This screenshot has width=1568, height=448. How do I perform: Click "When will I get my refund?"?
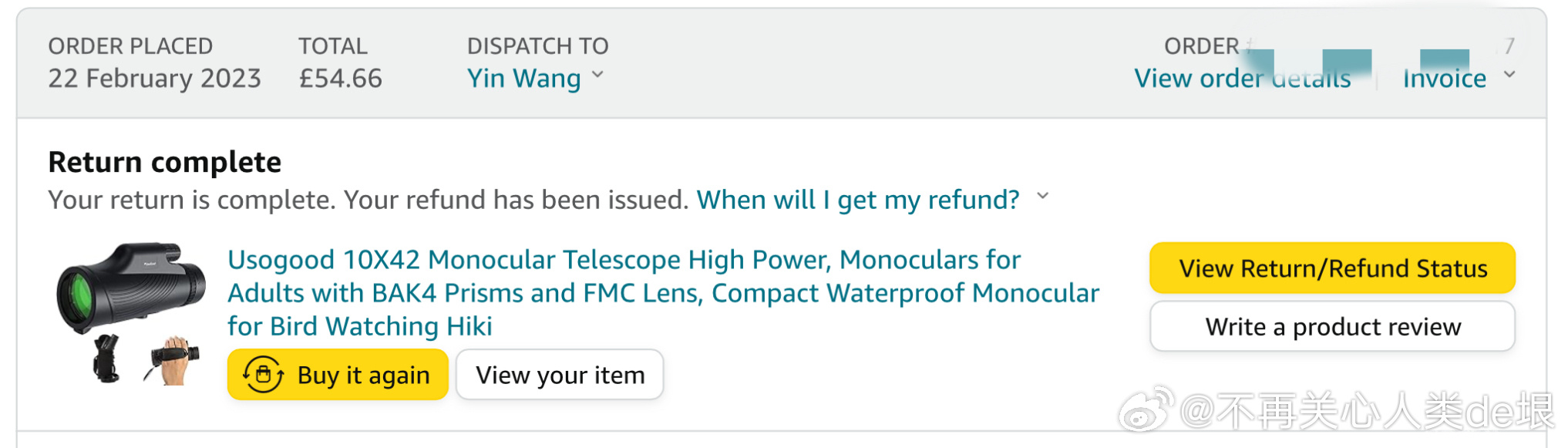click(857, 200)
